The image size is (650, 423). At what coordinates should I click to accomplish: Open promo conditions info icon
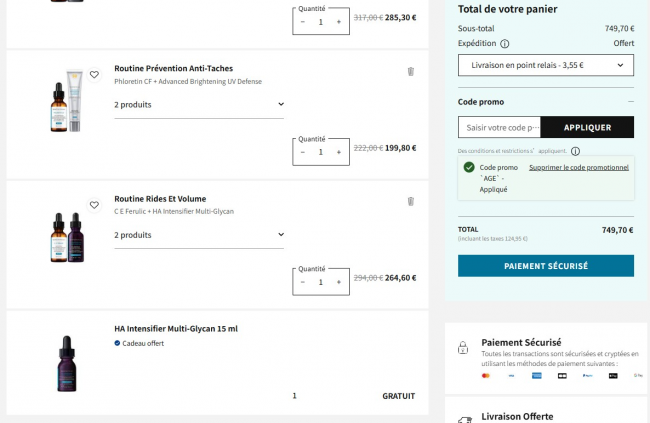point(575,151)
